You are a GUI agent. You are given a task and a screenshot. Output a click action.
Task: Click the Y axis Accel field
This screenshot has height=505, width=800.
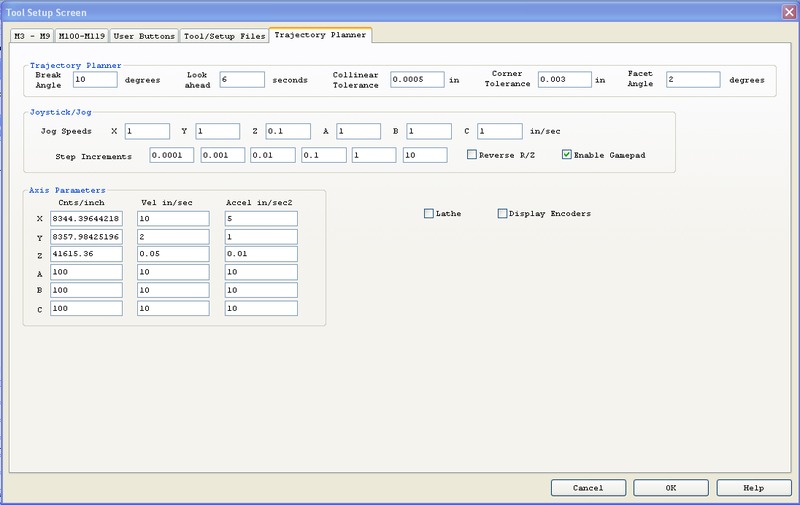coord(261,237)
